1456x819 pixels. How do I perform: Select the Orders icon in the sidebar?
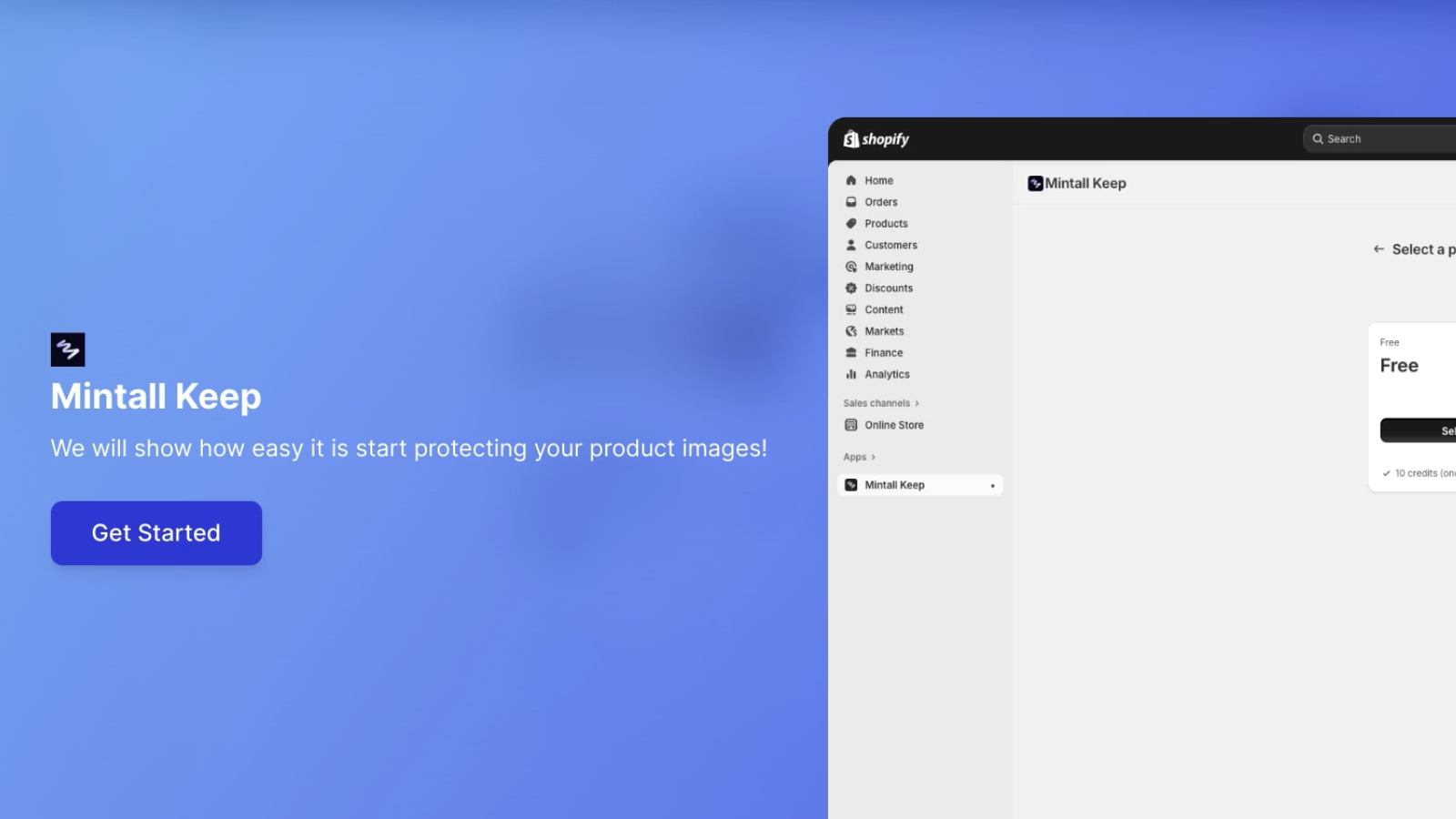click(x=851, y=201)
